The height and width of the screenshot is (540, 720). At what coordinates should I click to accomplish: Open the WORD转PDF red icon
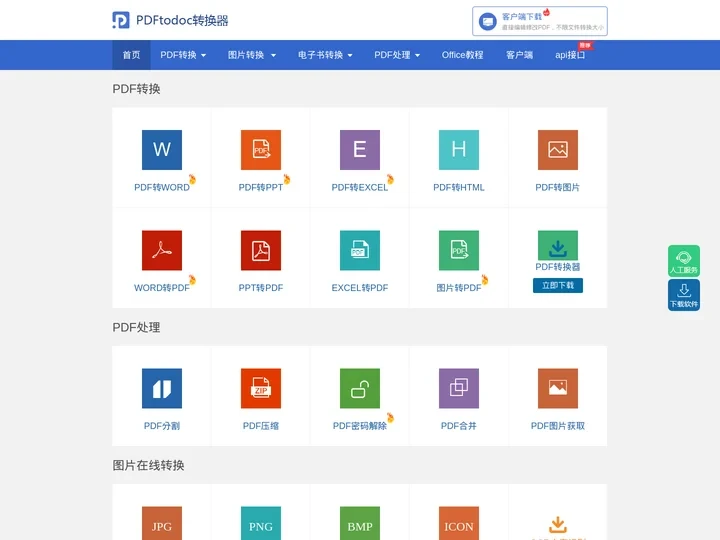[x=162, y=250]
